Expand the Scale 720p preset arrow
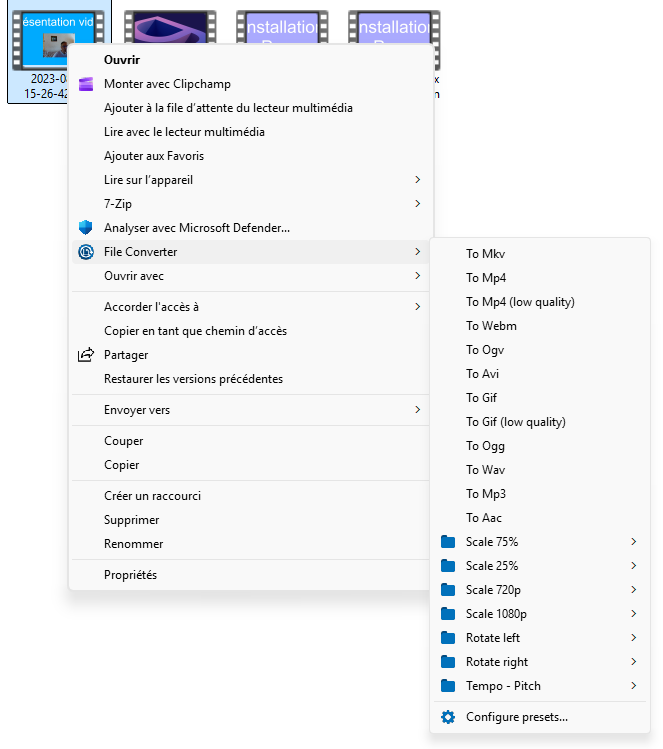663x749 pixels. coord(633,590)
